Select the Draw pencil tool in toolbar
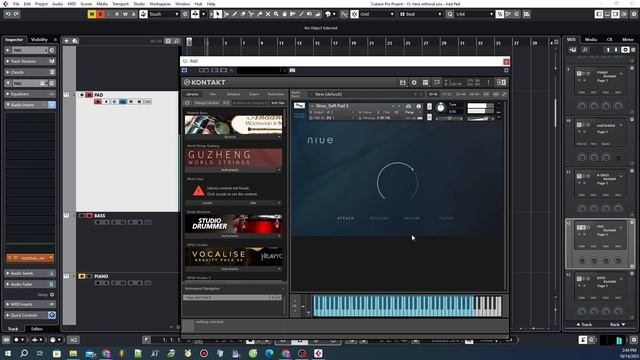This screenshot has height=360, width=640. 235,14
